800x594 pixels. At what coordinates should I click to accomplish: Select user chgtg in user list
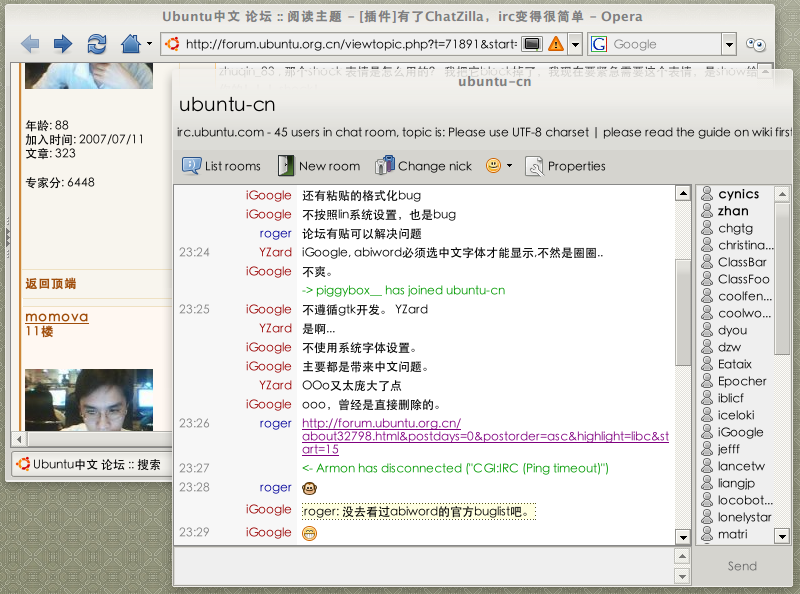click(737, 228)
